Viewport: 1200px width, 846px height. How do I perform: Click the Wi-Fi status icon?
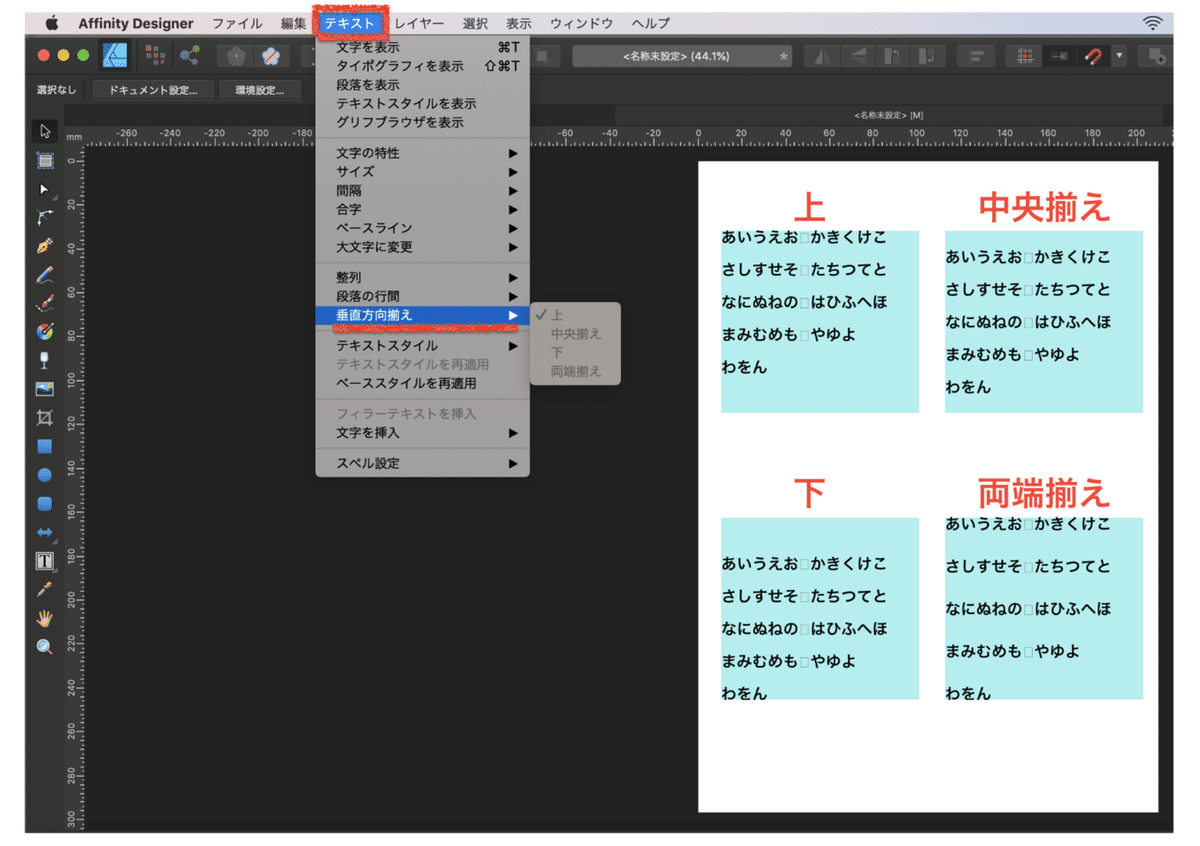tap(1154, 23)
